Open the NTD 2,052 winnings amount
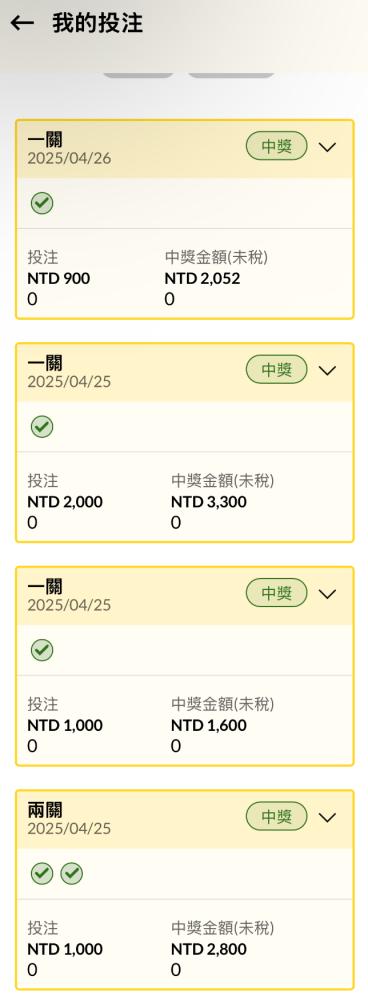 click(202, 279)
